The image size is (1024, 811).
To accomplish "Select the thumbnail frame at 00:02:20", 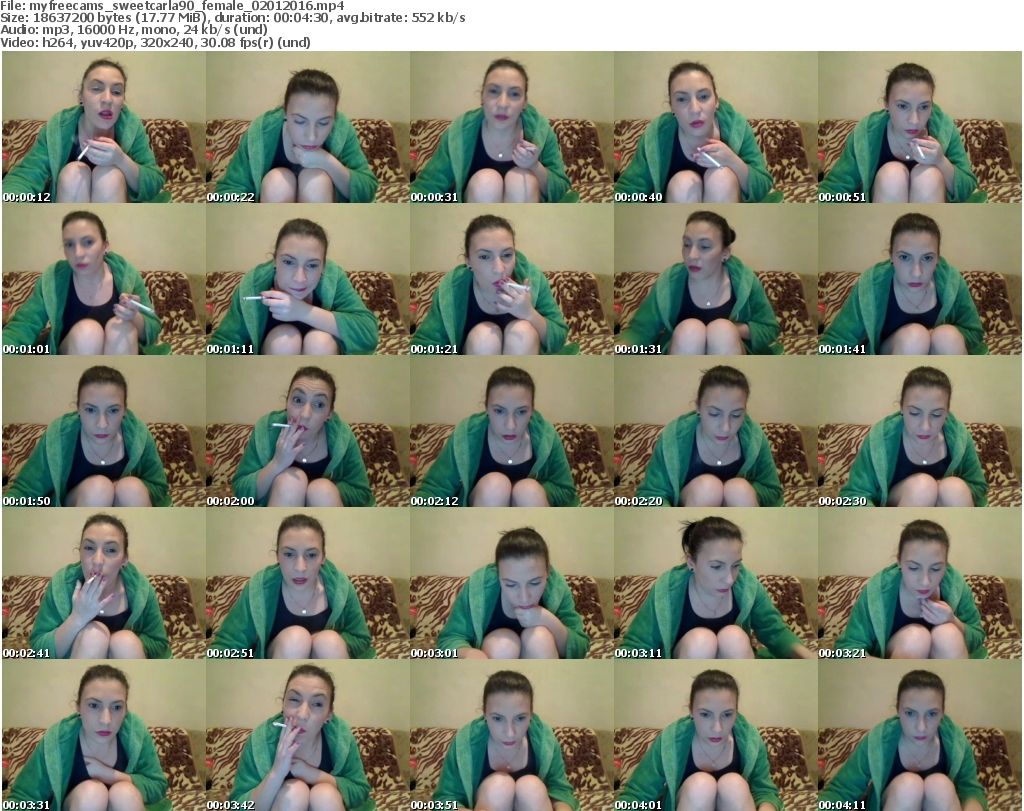I will tap(716, 432).
